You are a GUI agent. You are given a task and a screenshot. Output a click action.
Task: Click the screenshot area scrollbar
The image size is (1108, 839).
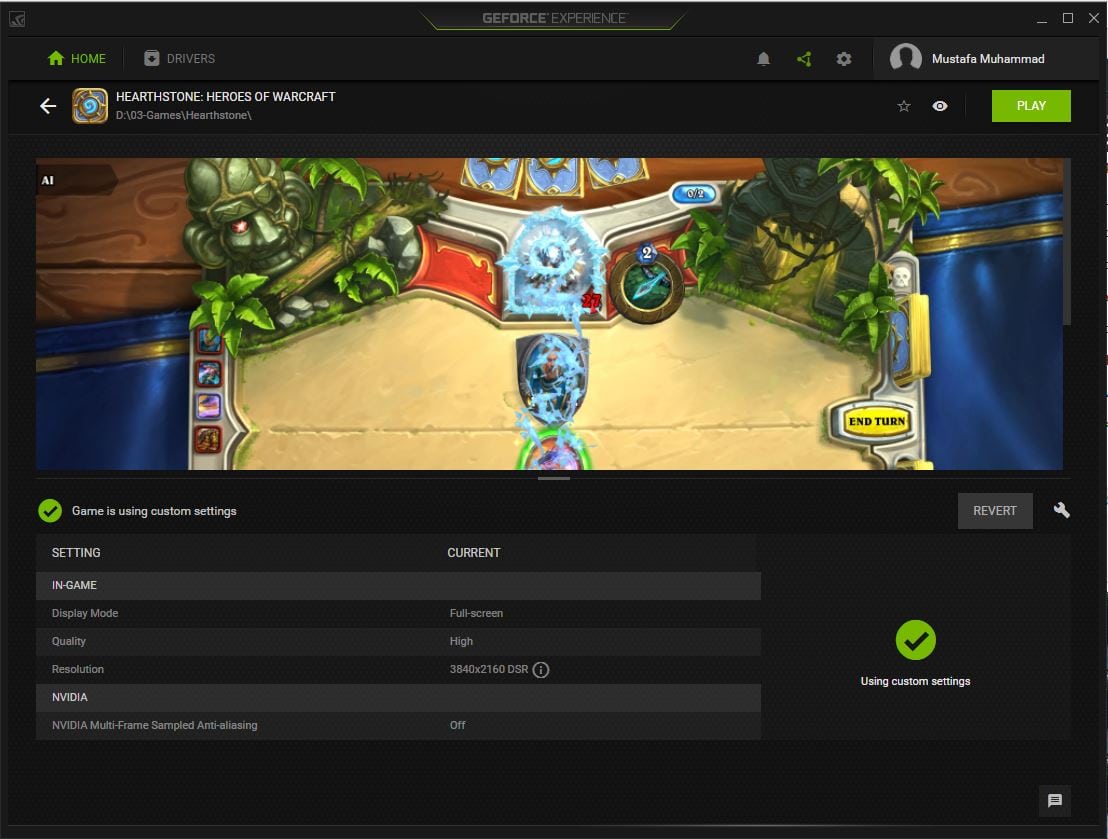[x=1067, y=242]
